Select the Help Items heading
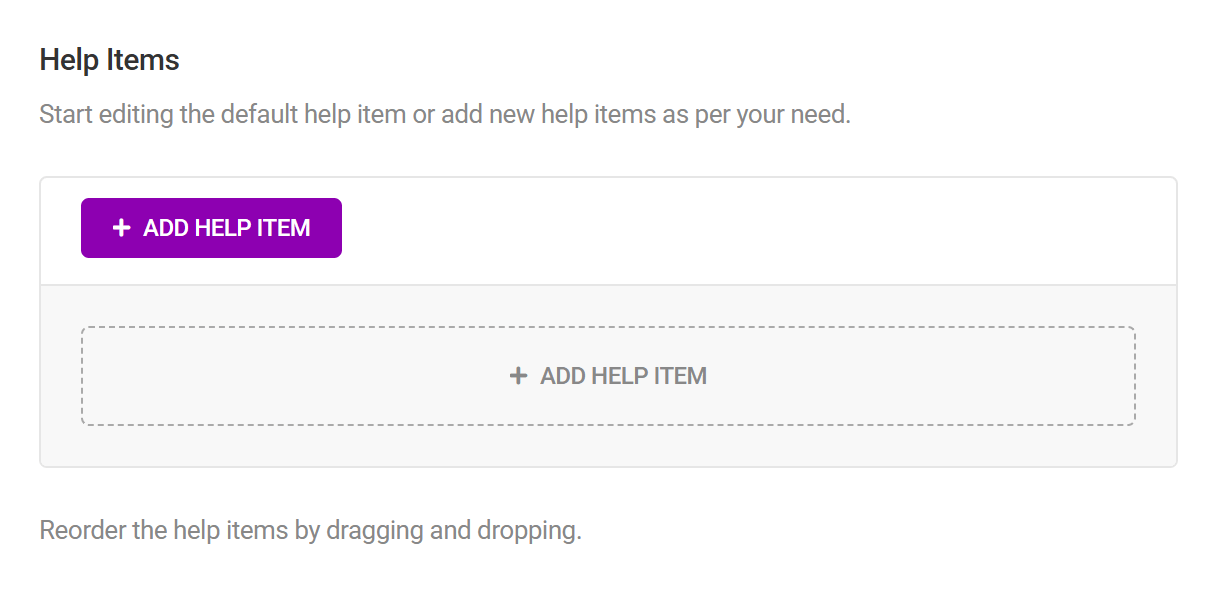 pyautogui.click(x=108, y=59)
